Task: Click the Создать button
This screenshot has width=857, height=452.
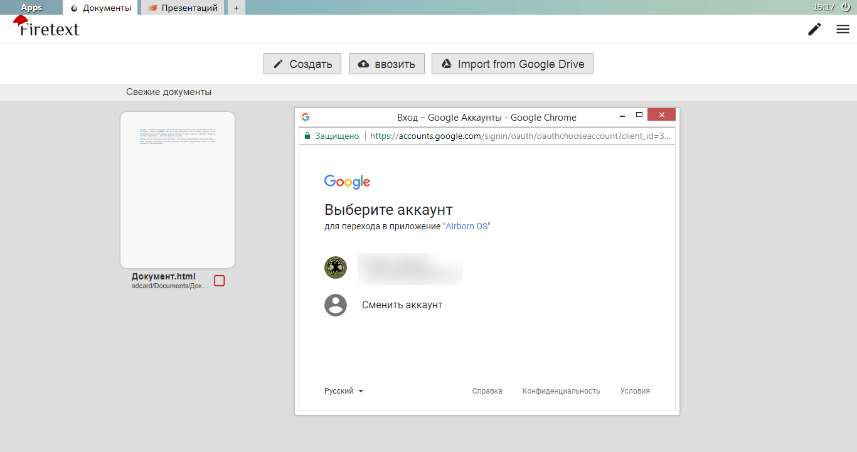Action: click(x=302, y=64)
